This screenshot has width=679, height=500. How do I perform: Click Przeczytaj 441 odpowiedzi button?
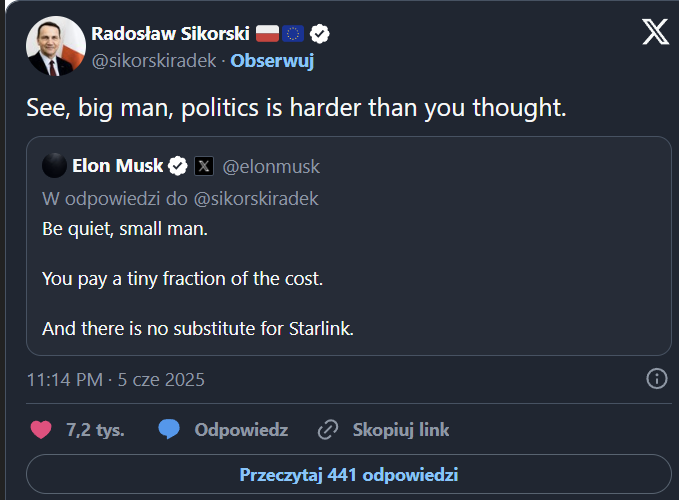point(348,474)
